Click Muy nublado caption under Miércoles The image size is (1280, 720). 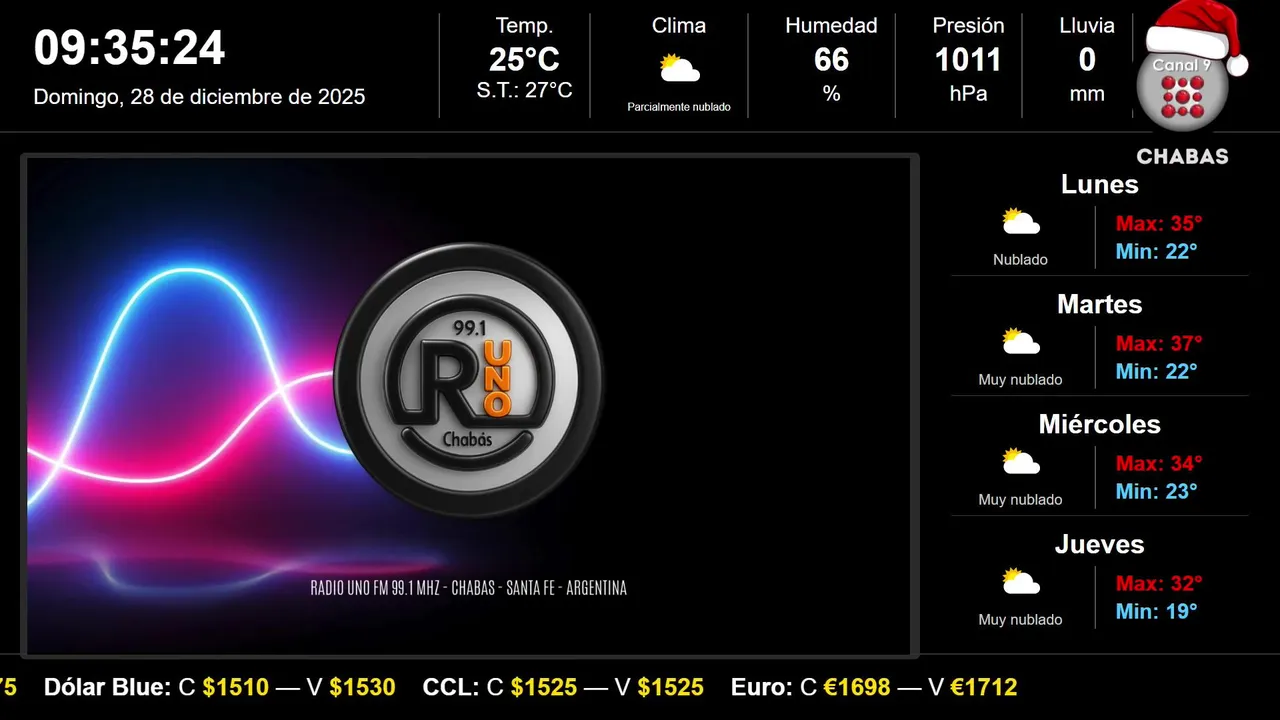(1021, 499)
